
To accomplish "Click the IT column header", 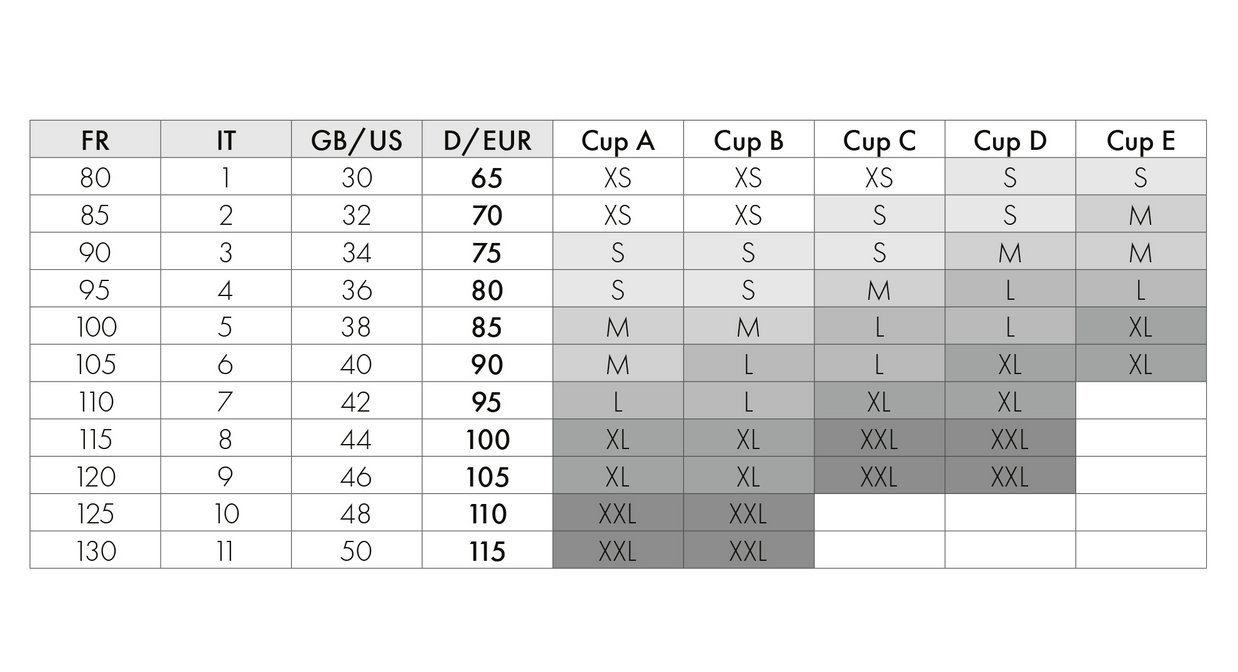I will click(x=226, y=140).
